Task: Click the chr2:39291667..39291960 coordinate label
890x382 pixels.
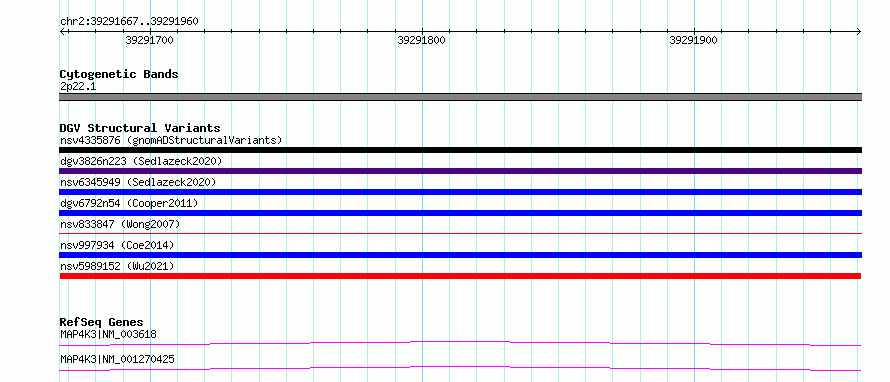Action: point(129,21)
